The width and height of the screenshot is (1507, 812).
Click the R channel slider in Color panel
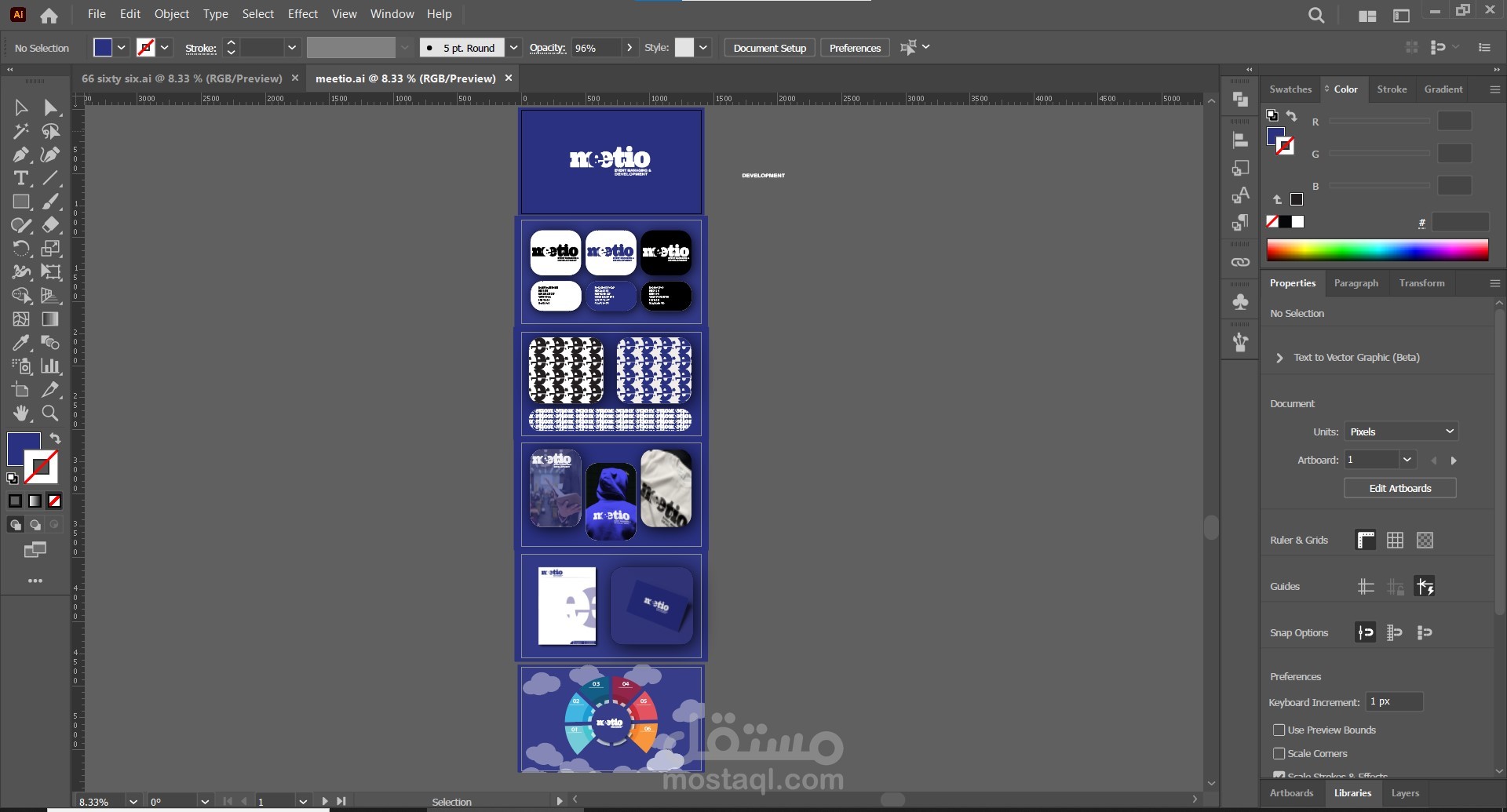point(1379,122)
